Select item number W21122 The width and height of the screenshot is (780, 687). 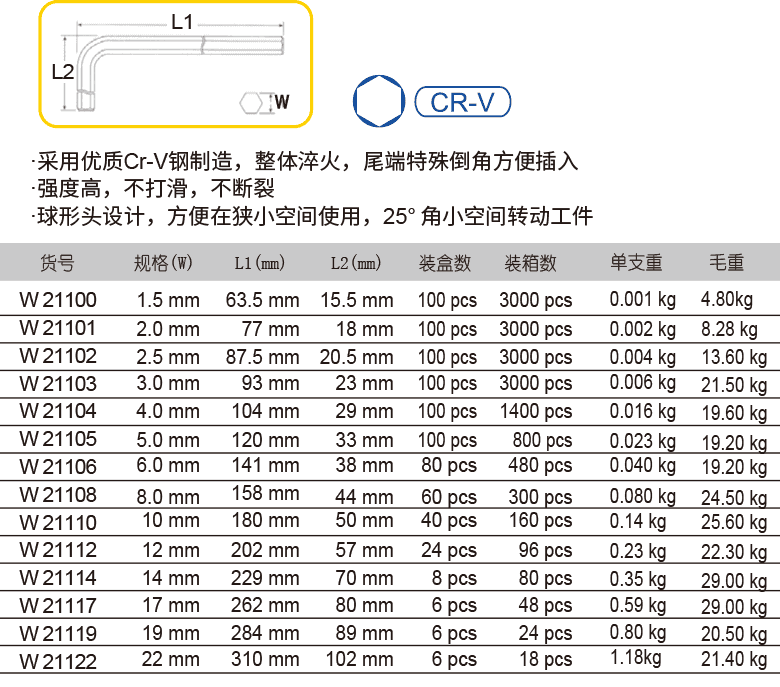coord(58,662)
